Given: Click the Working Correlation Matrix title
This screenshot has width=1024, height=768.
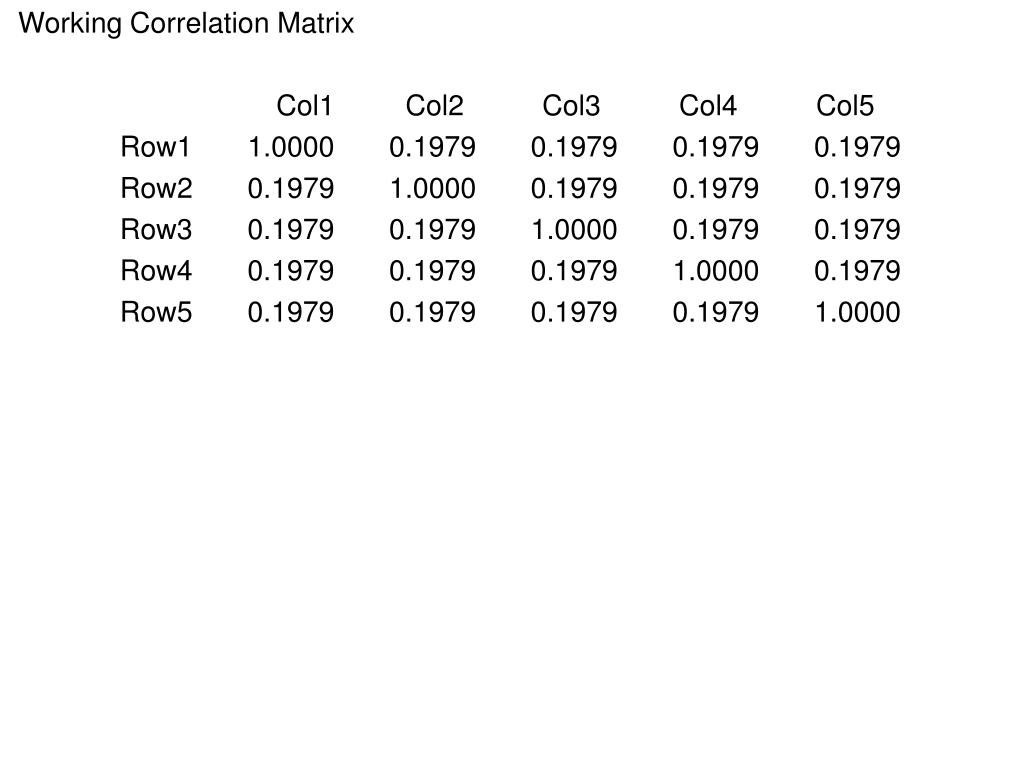Looking at the screenshot, I should 186,24.
